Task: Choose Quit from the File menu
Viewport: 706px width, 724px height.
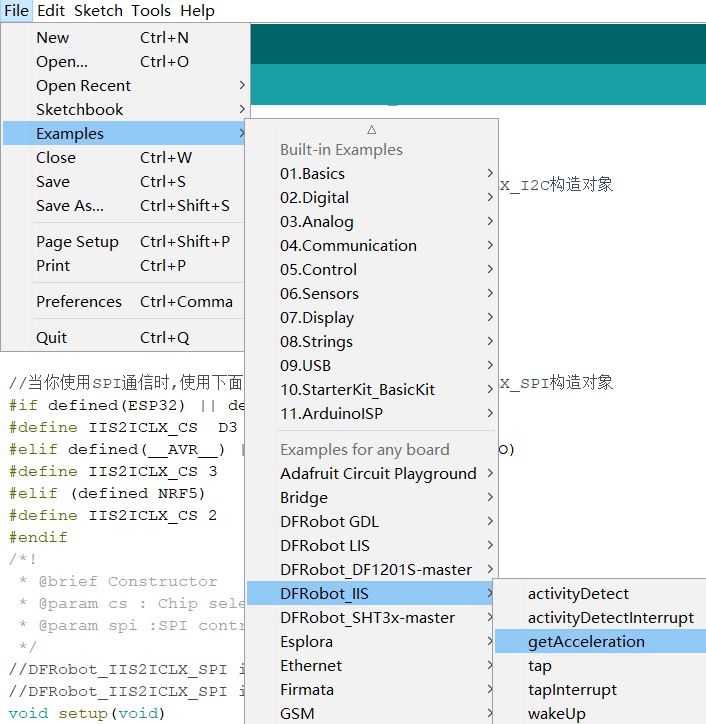Action: click(124, 338)
